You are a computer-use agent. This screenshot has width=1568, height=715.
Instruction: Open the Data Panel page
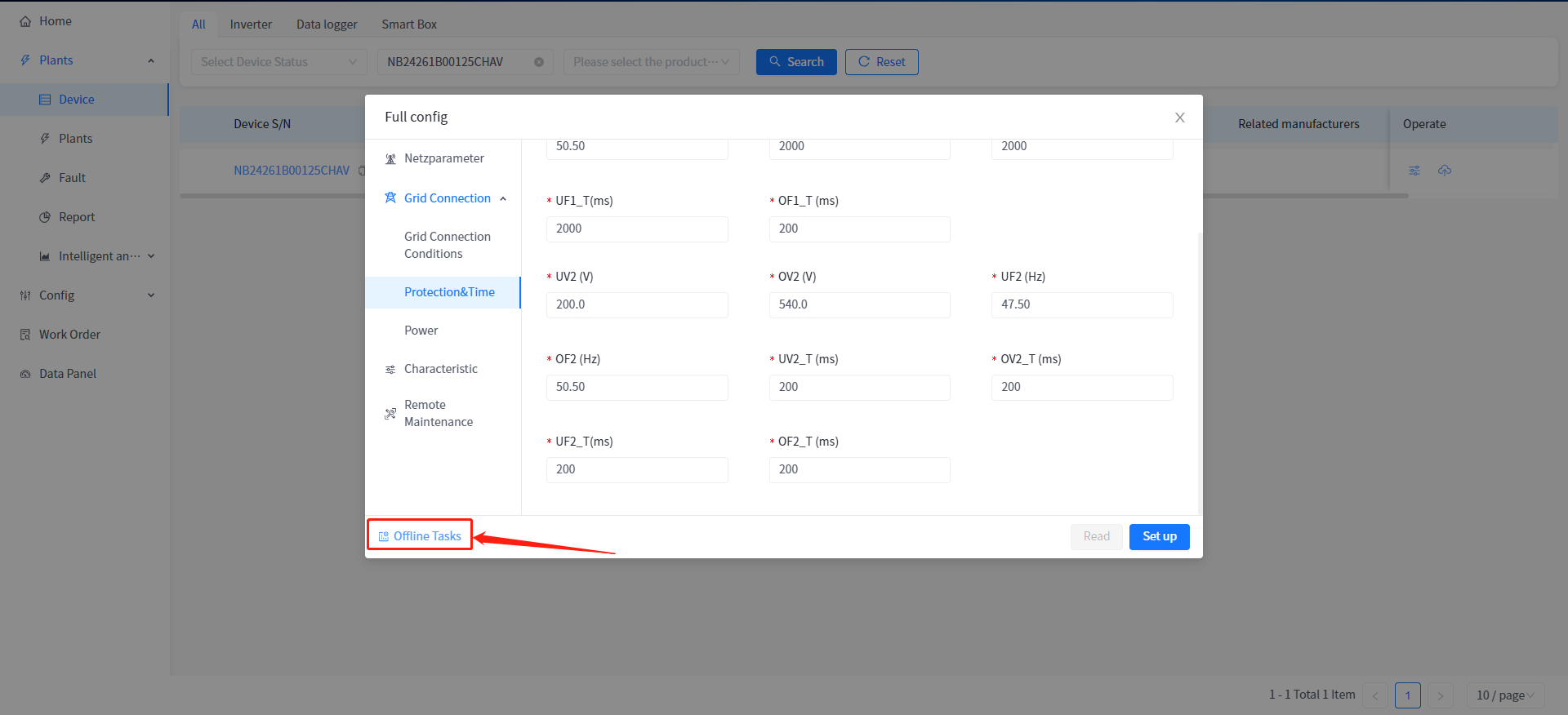point(67,374)
